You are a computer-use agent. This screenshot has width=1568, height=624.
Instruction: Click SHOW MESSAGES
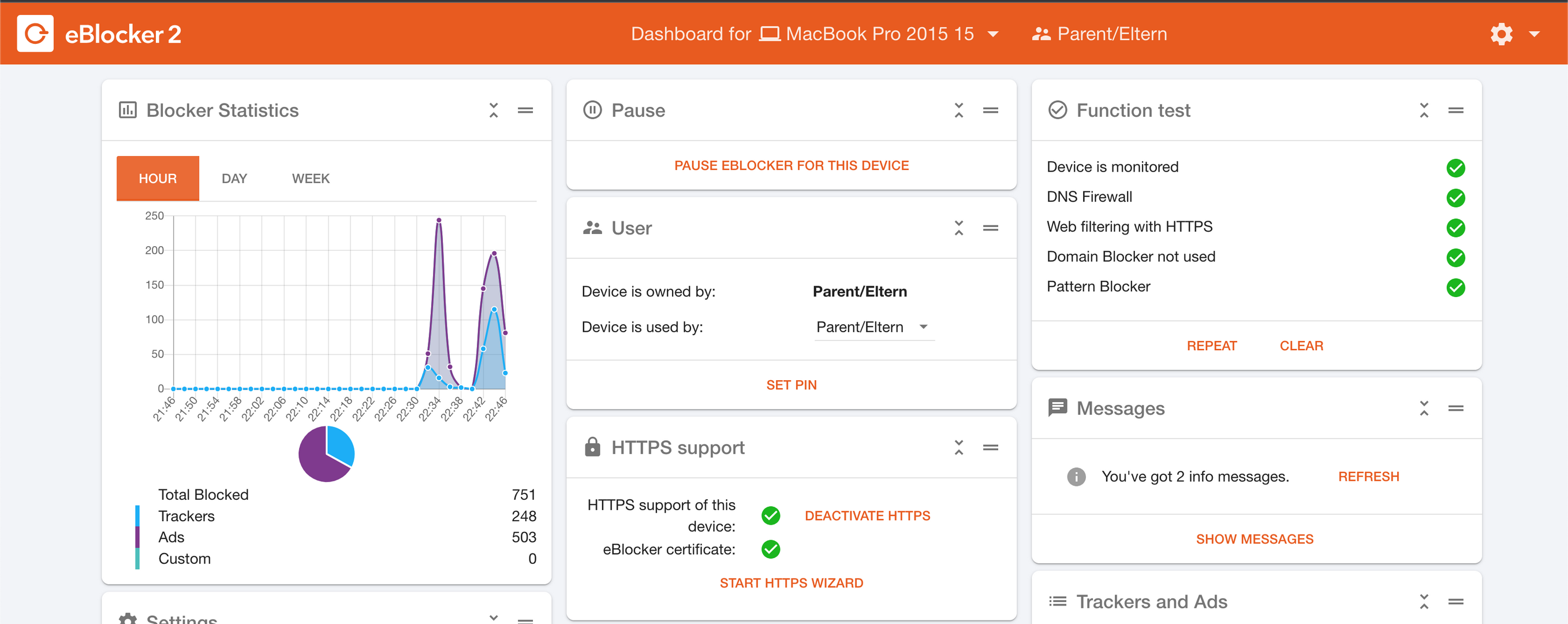tap(1254, 538)
